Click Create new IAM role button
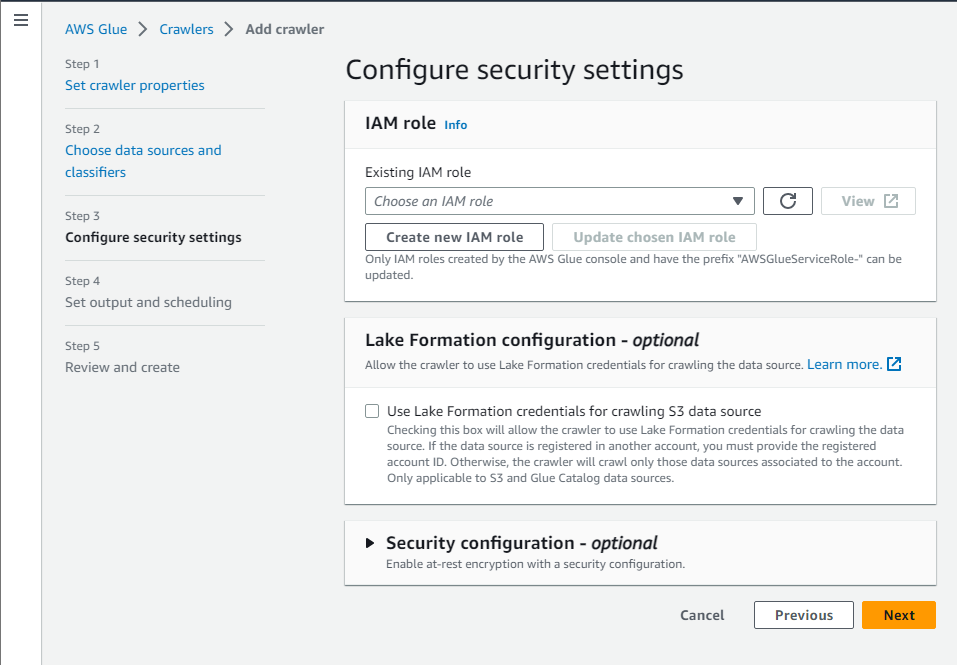 [x=454, y=237]
